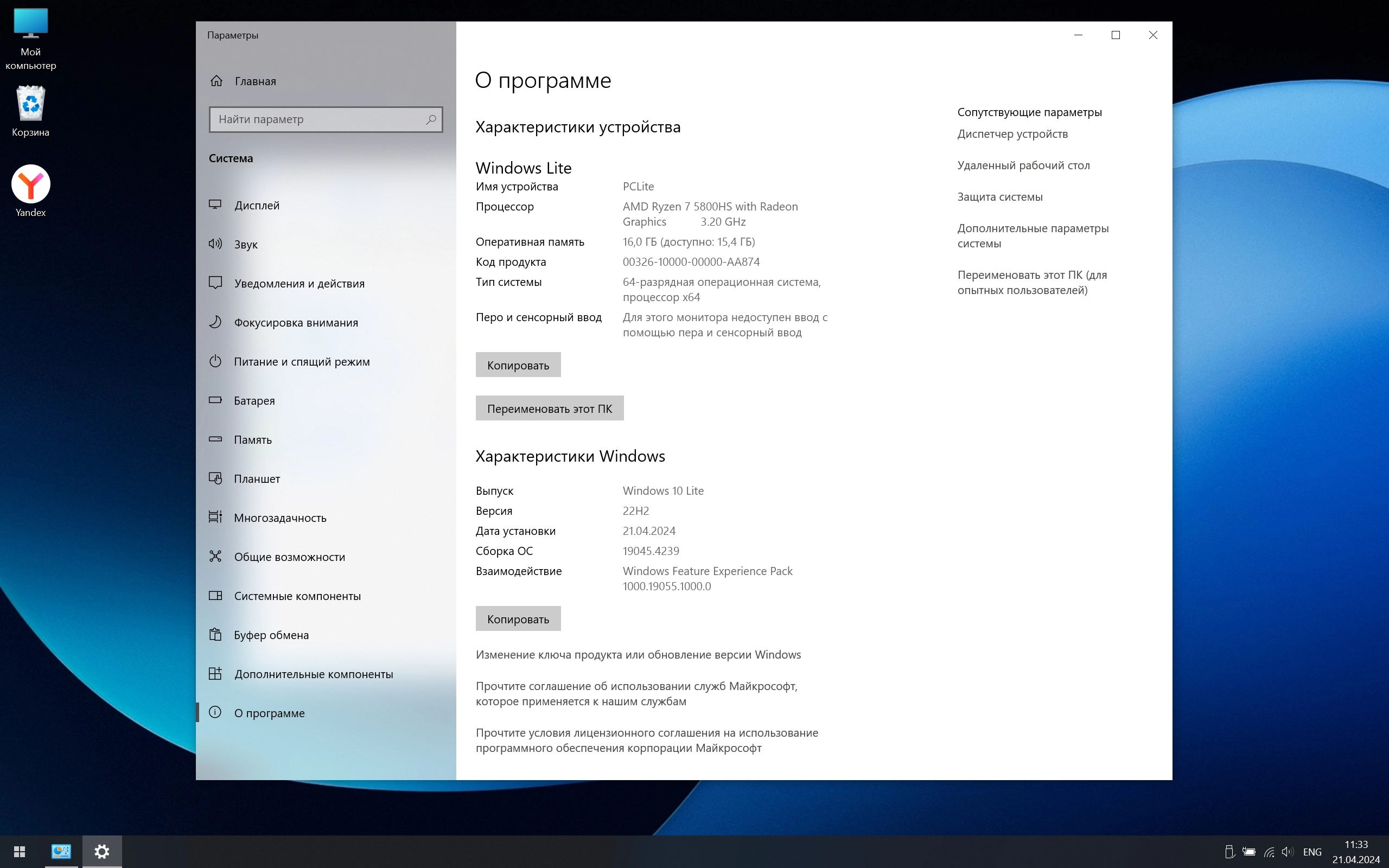Click the Home (Главная) house icon
The width and height of the screenshot is (1389, 868).
coord(216,81)
